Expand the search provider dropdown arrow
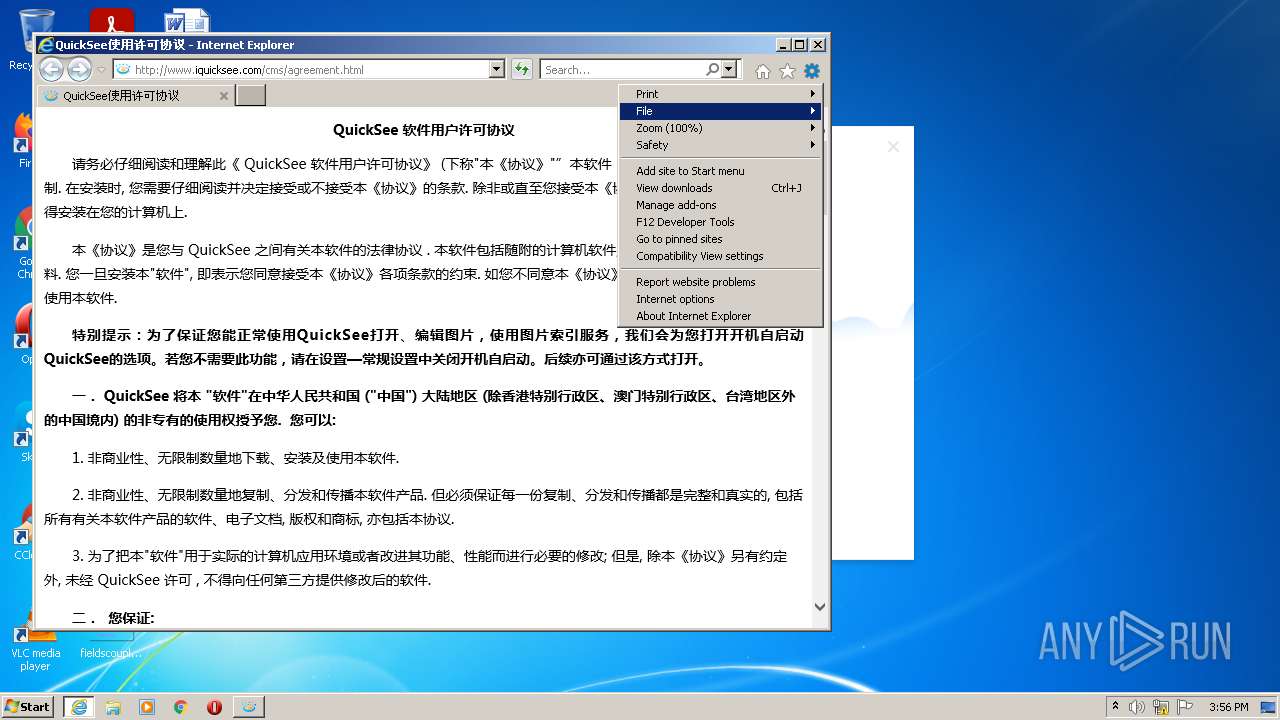This screenshot has height=720, width=1280. click(x=728, y=69)
